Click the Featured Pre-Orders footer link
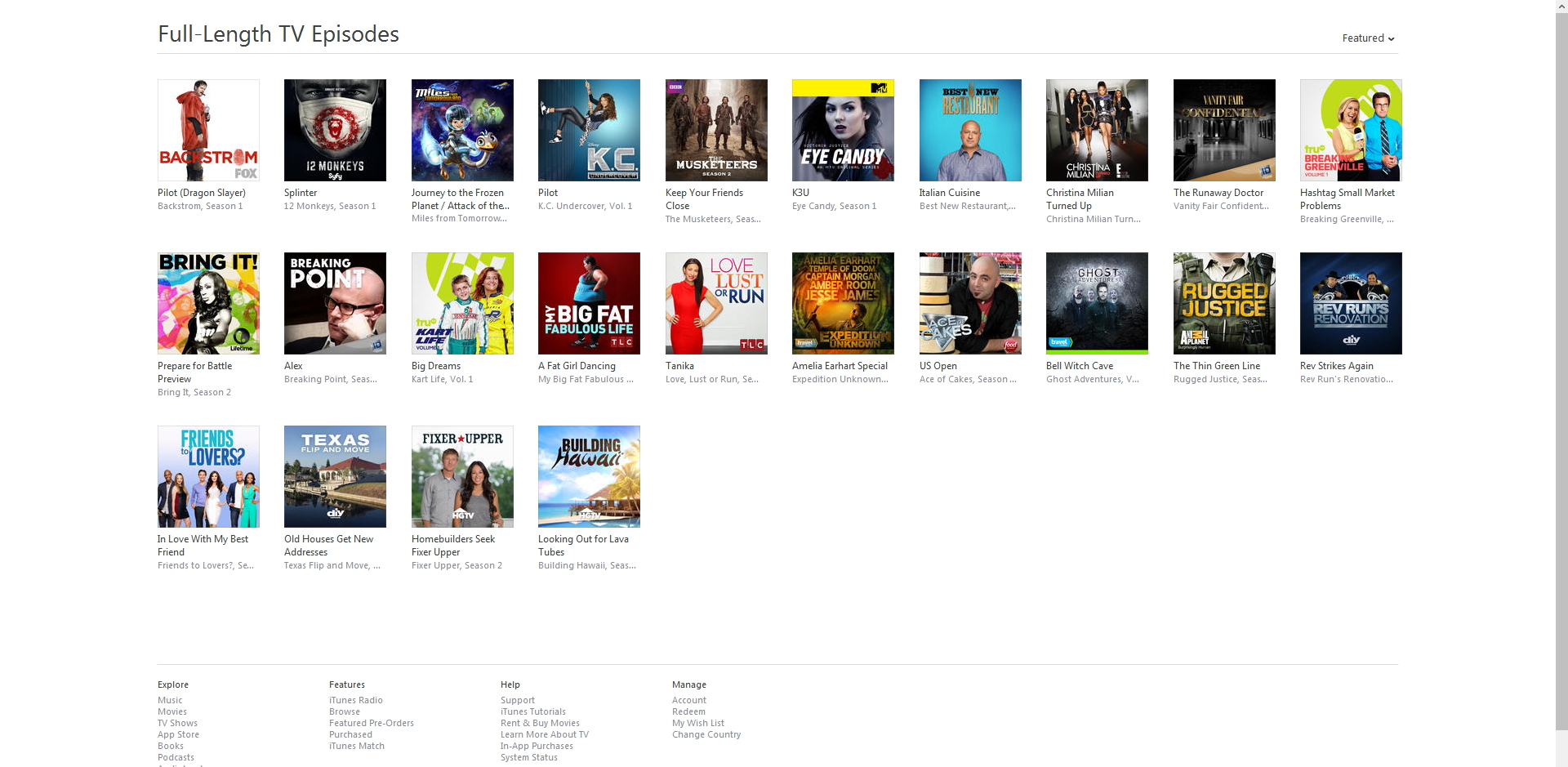 [371, 723]
